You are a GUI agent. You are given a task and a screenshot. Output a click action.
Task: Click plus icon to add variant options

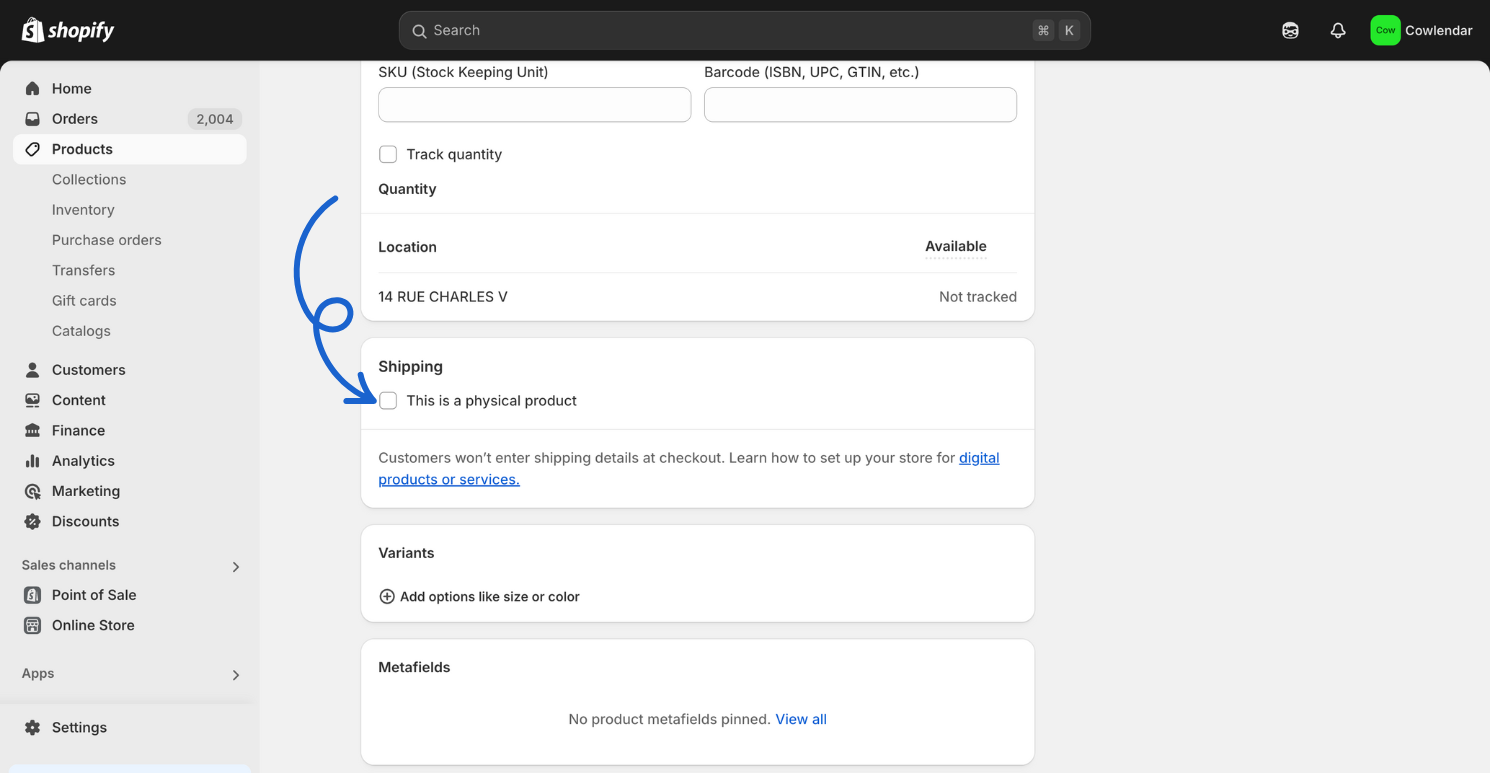coord(387,597)
